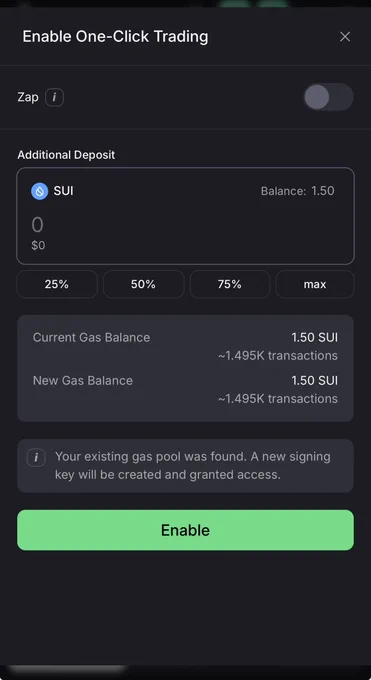Click the existing gas pool notice text
The height and width of the screenshot is (680, 371).
(x=193, y=465)
